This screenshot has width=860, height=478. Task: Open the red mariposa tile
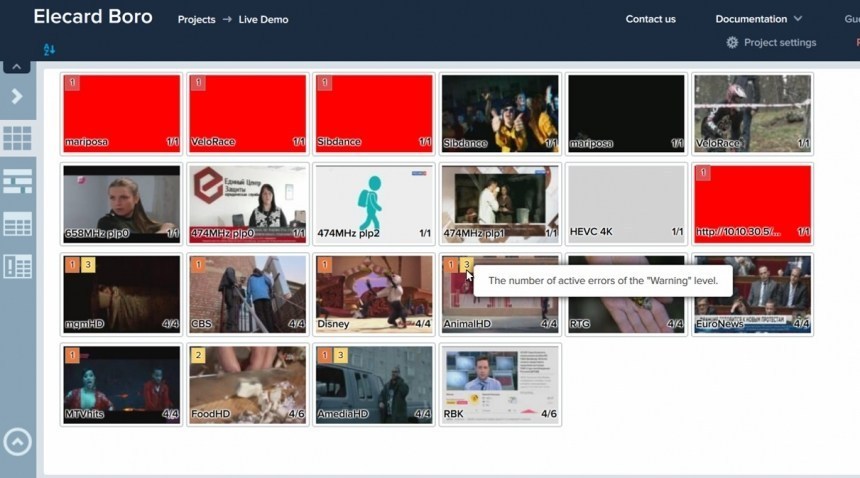point(122,113)
